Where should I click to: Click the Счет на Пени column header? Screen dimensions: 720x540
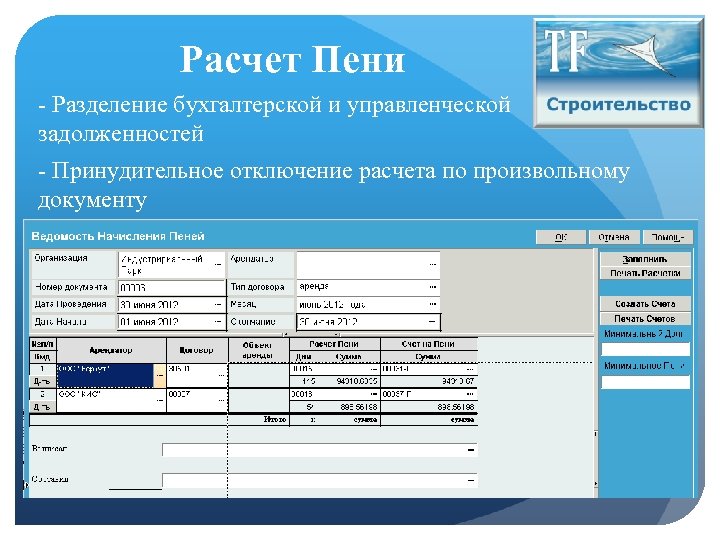(x=429, y=344)
